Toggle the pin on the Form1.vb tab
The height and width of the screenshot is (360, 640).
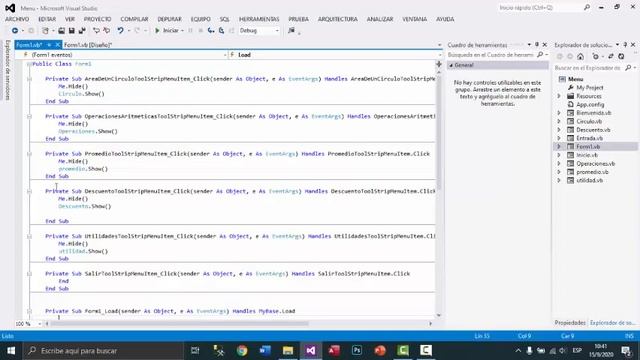pyautogui.click(x=49, y=45)
